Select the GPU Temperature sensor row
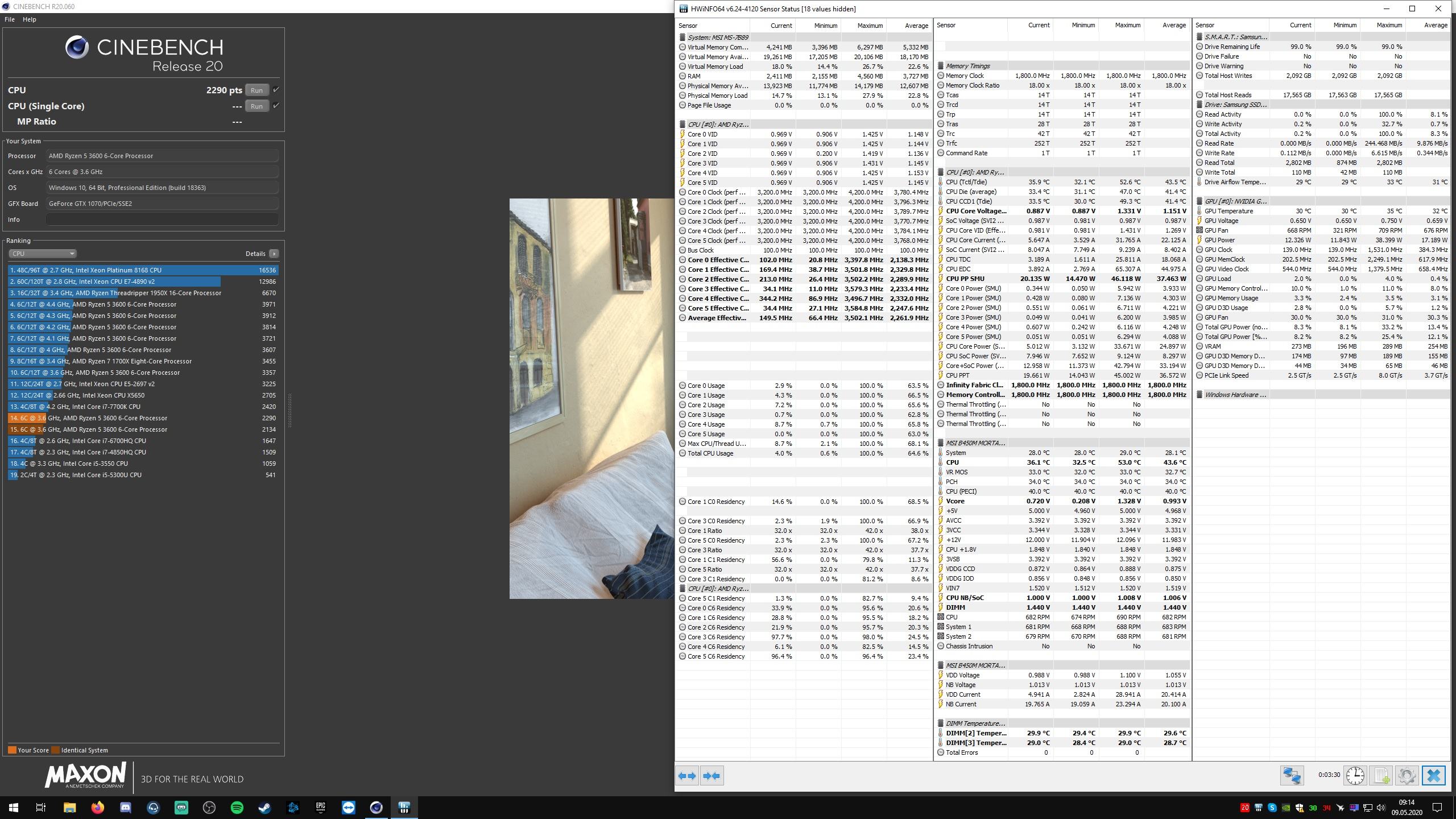Screen dimensions: 1456x819 pos(1322,211)
